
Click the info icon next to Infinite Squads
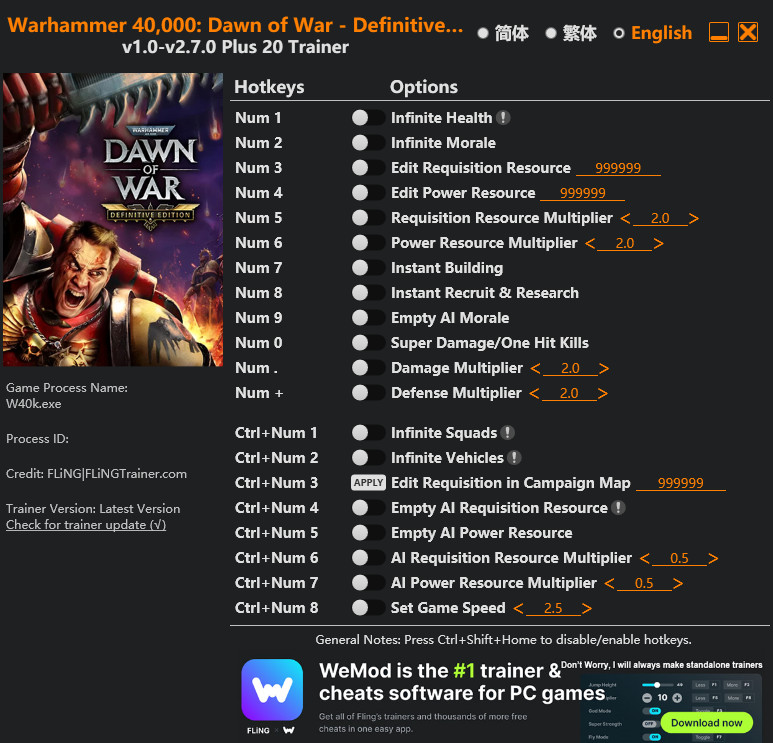(x=508, y=433)
